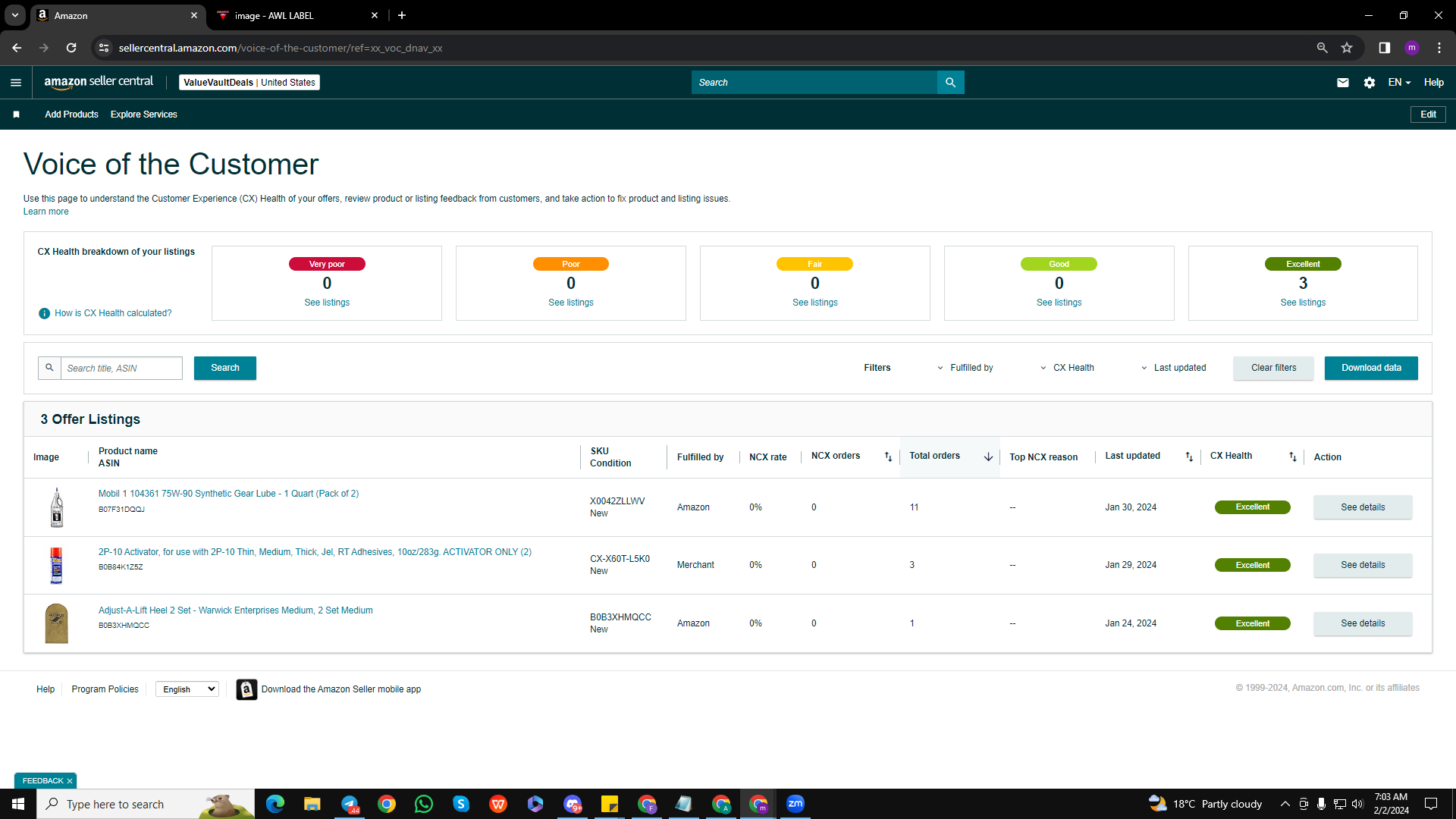Click the Mobil 1 product thumbnail
This screenshot has height=819, width=1456.
pyautogui.click(x=56, y=507)
